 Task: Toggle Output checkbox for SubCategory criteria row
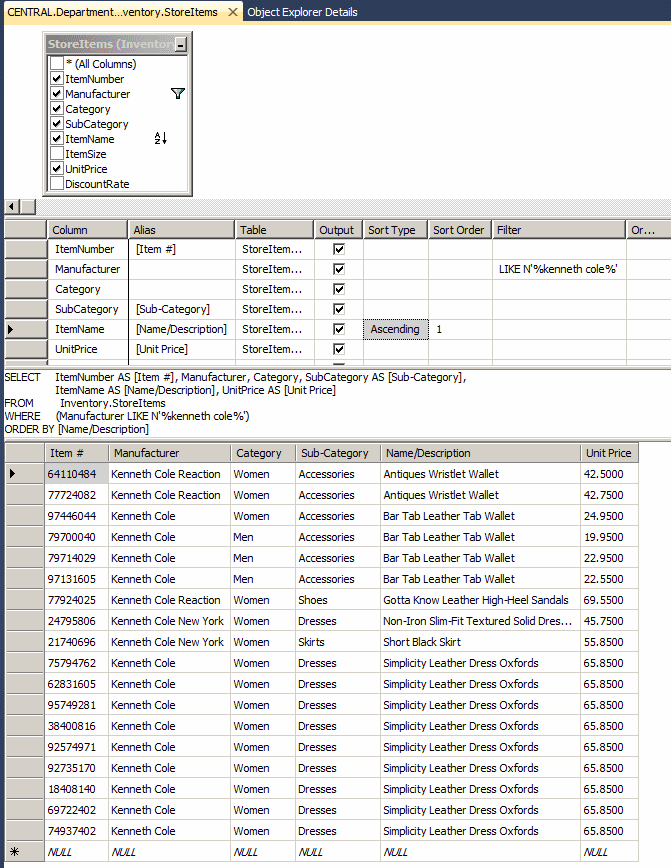(339, 309)
